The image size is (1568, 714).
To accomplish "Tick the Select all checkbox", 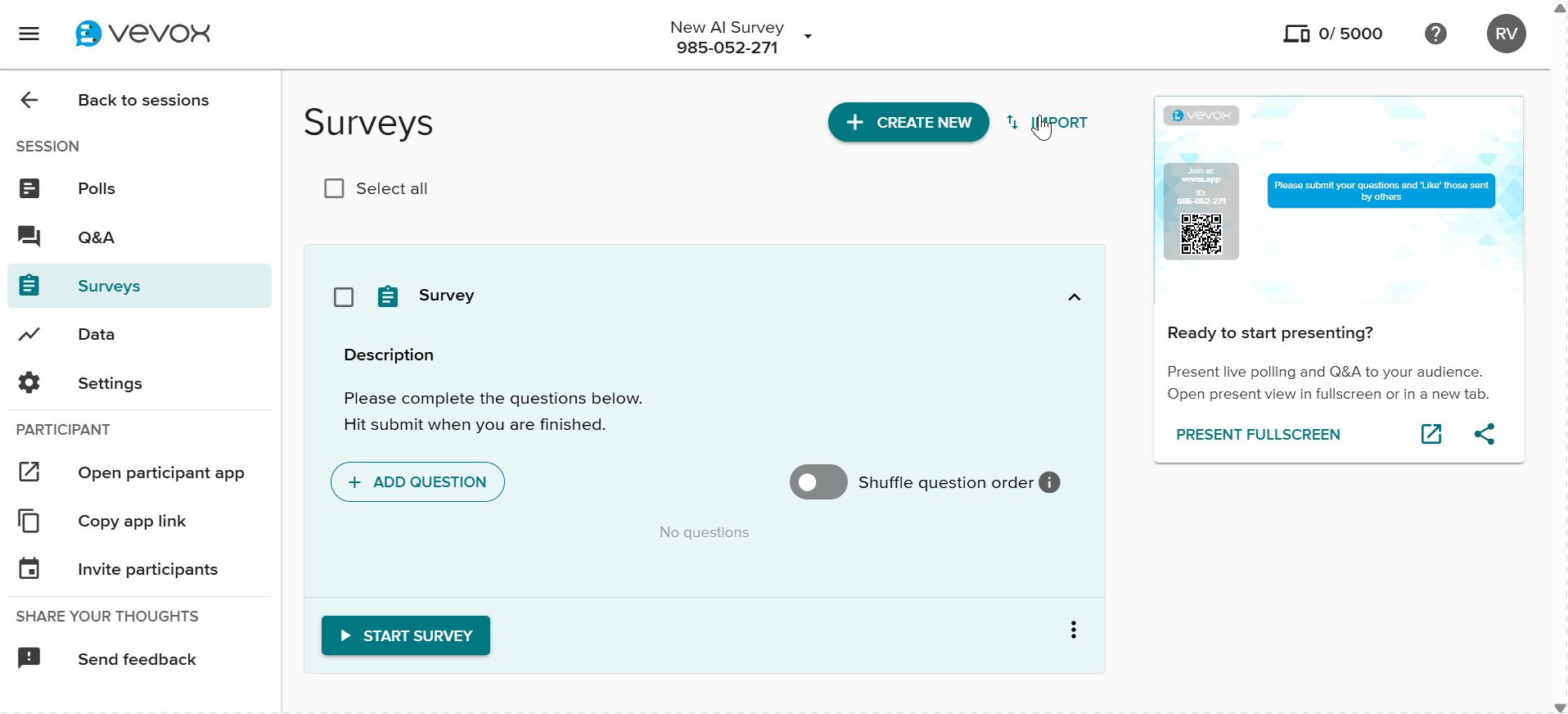I will pos(334,188).
